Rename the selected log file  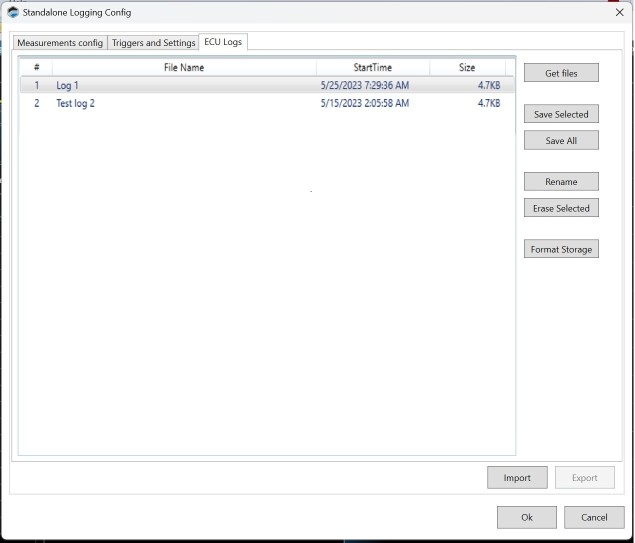pos(561,182)
